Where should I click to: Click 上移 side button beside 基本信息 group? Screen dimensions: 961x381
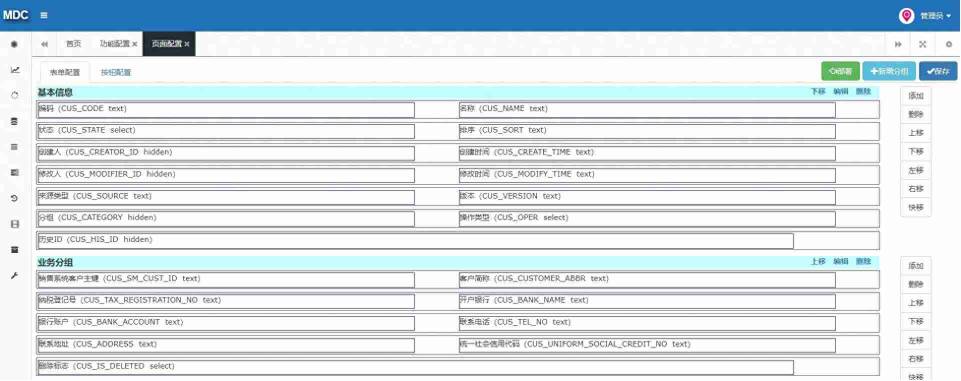point(916,133)
